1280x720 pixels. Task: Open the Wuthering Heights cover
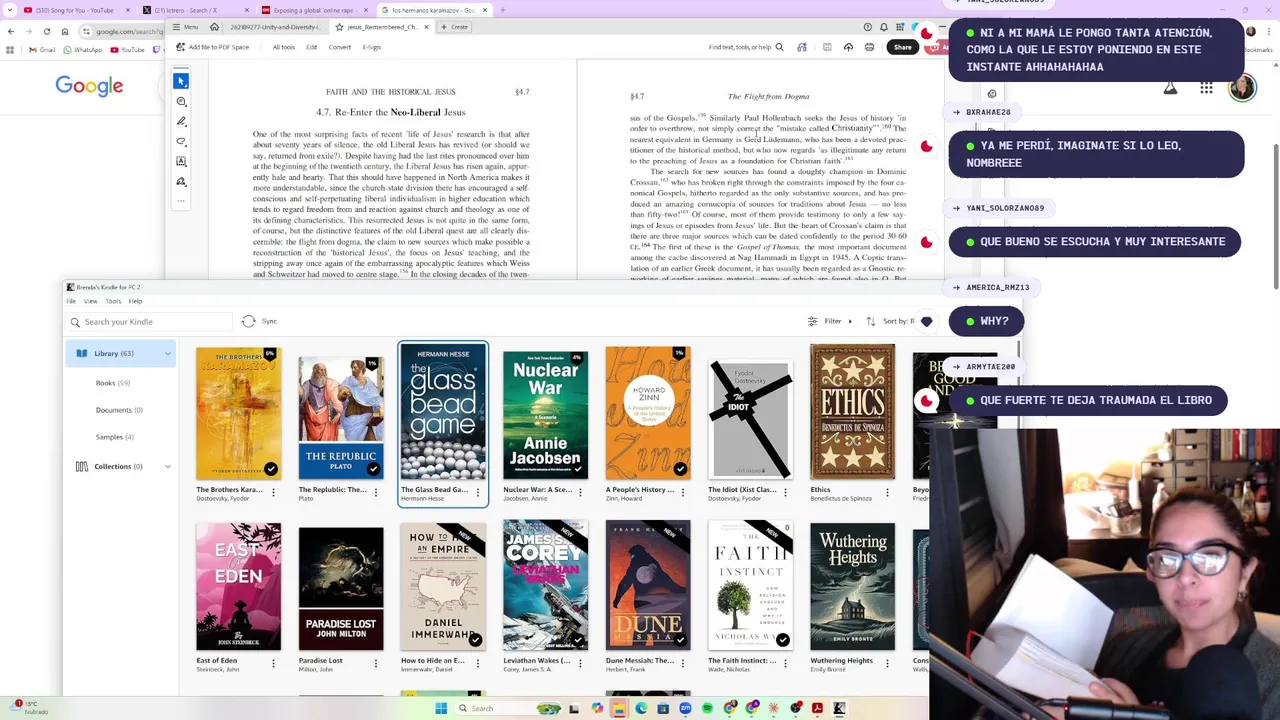tap(852, 586)
